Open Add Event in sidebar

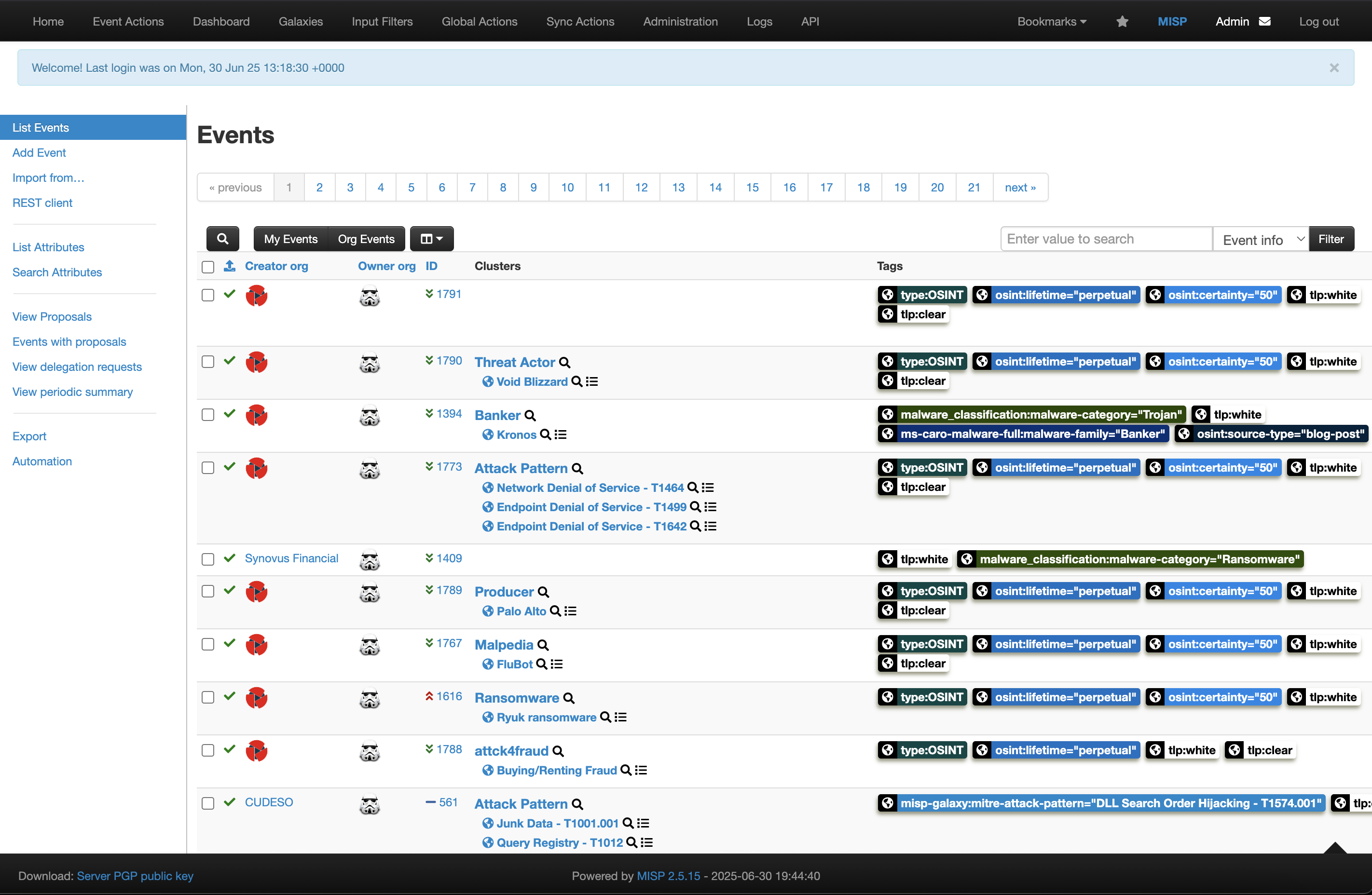[x=39, y=153]
